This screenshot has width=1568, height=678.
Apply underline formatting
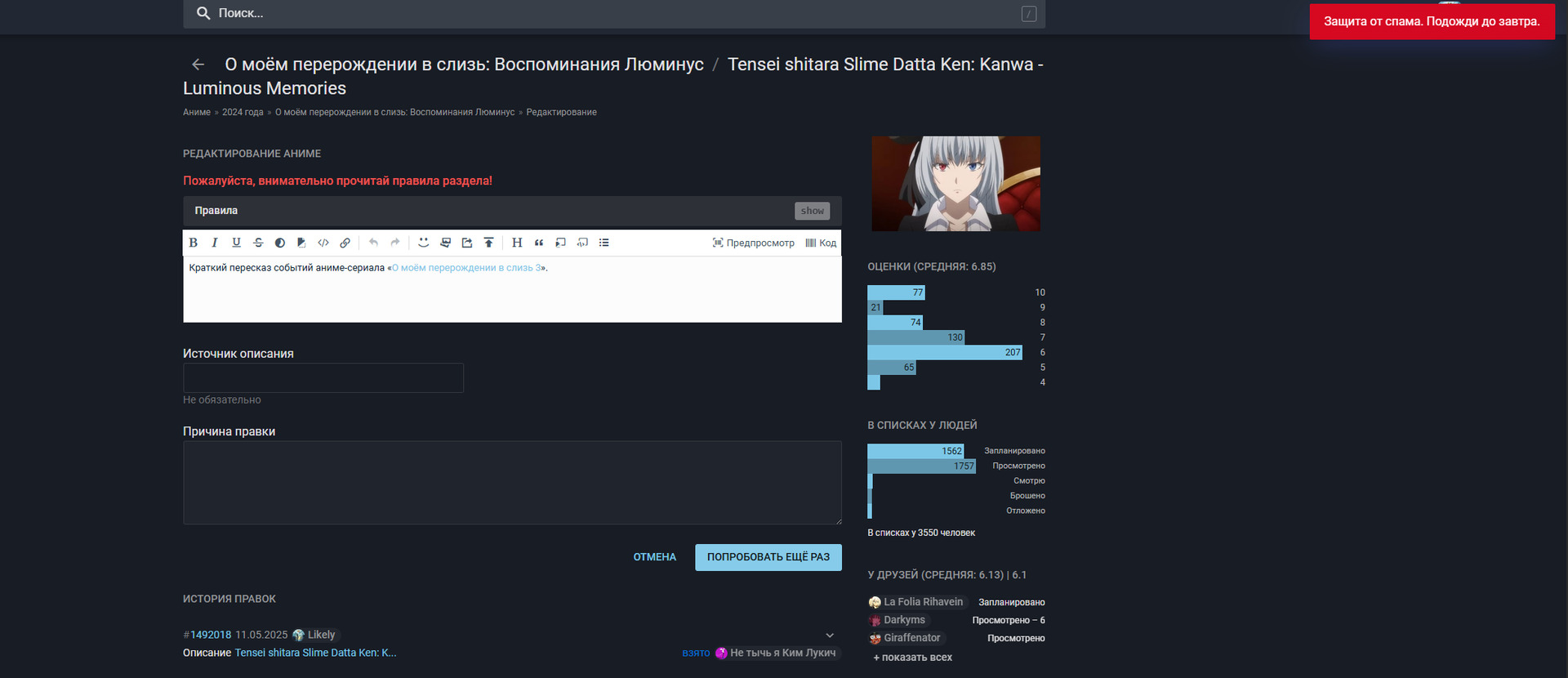pos(236,243)
